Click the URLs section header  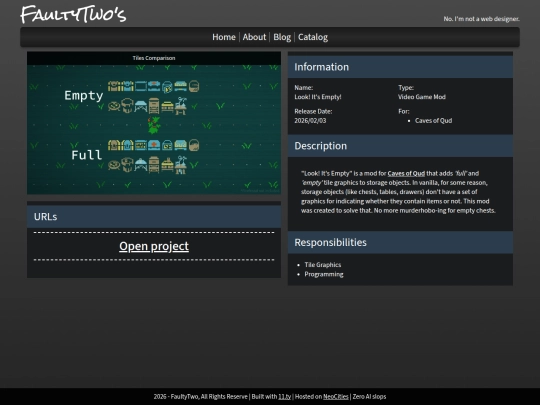[154, 217]
